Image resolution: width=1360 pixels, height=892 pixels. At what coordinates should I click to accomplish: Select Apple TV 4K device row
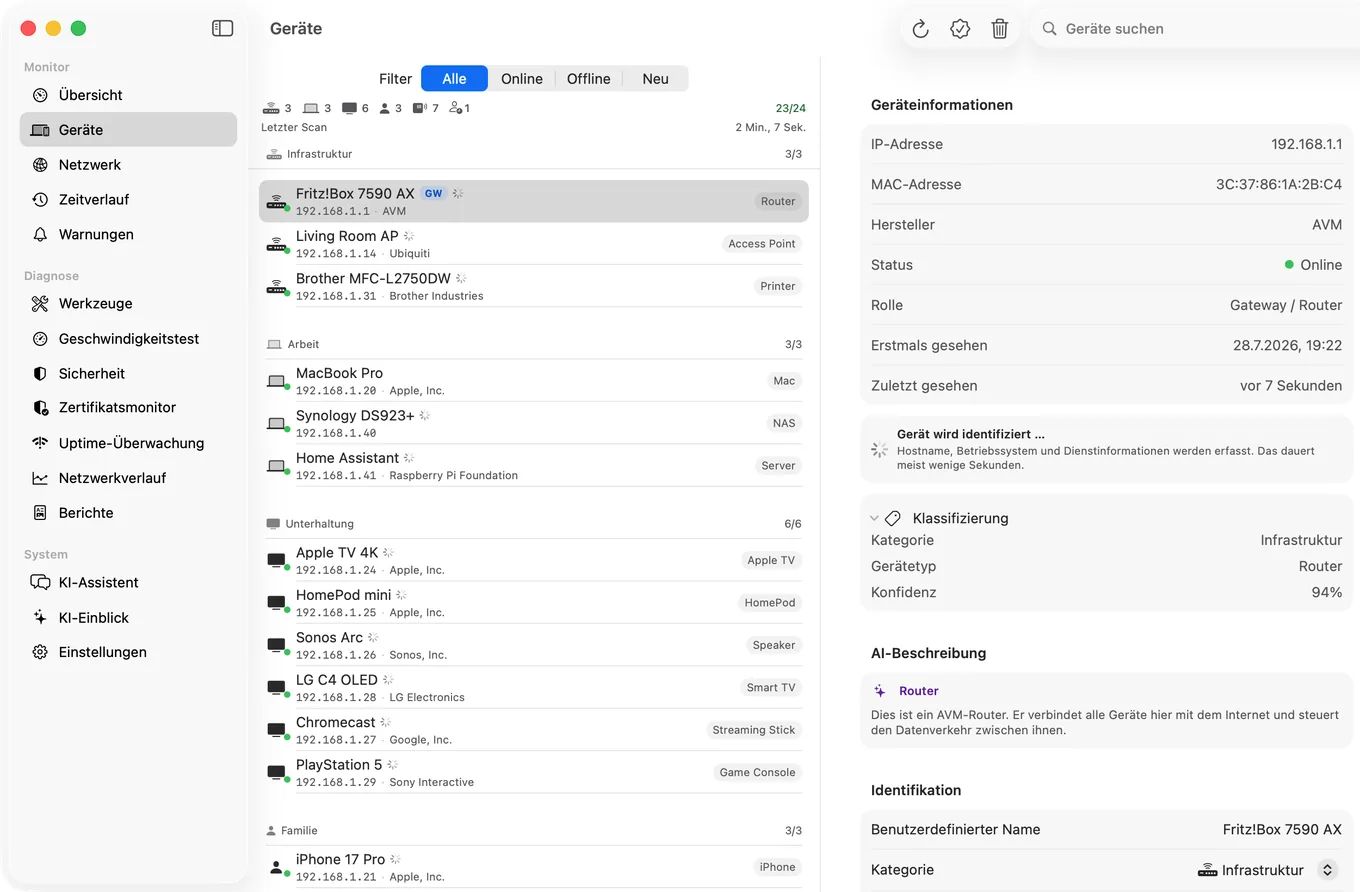pyautogui.click(x=534, y=560)
